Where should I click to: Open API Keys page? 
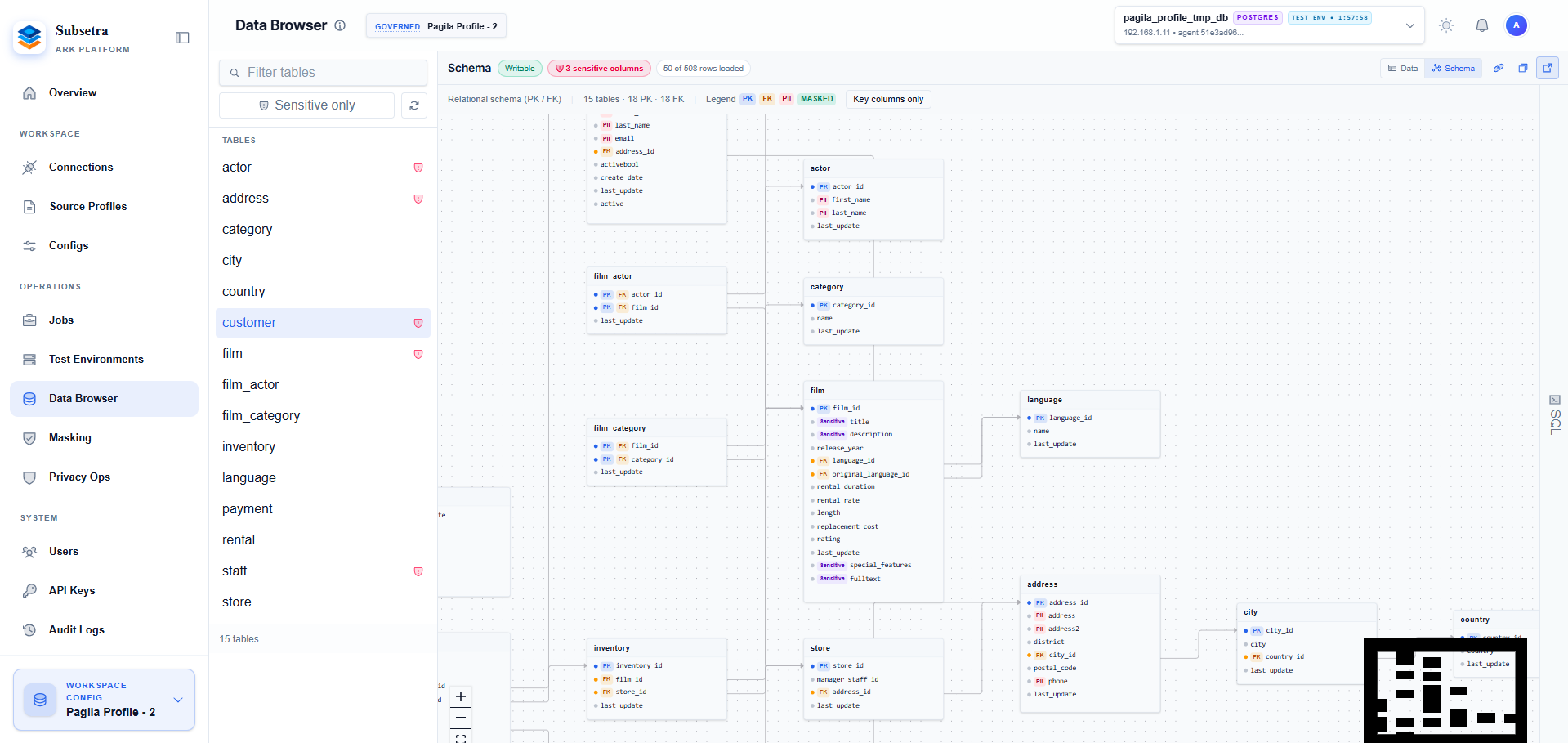click(x=104, y=590)
